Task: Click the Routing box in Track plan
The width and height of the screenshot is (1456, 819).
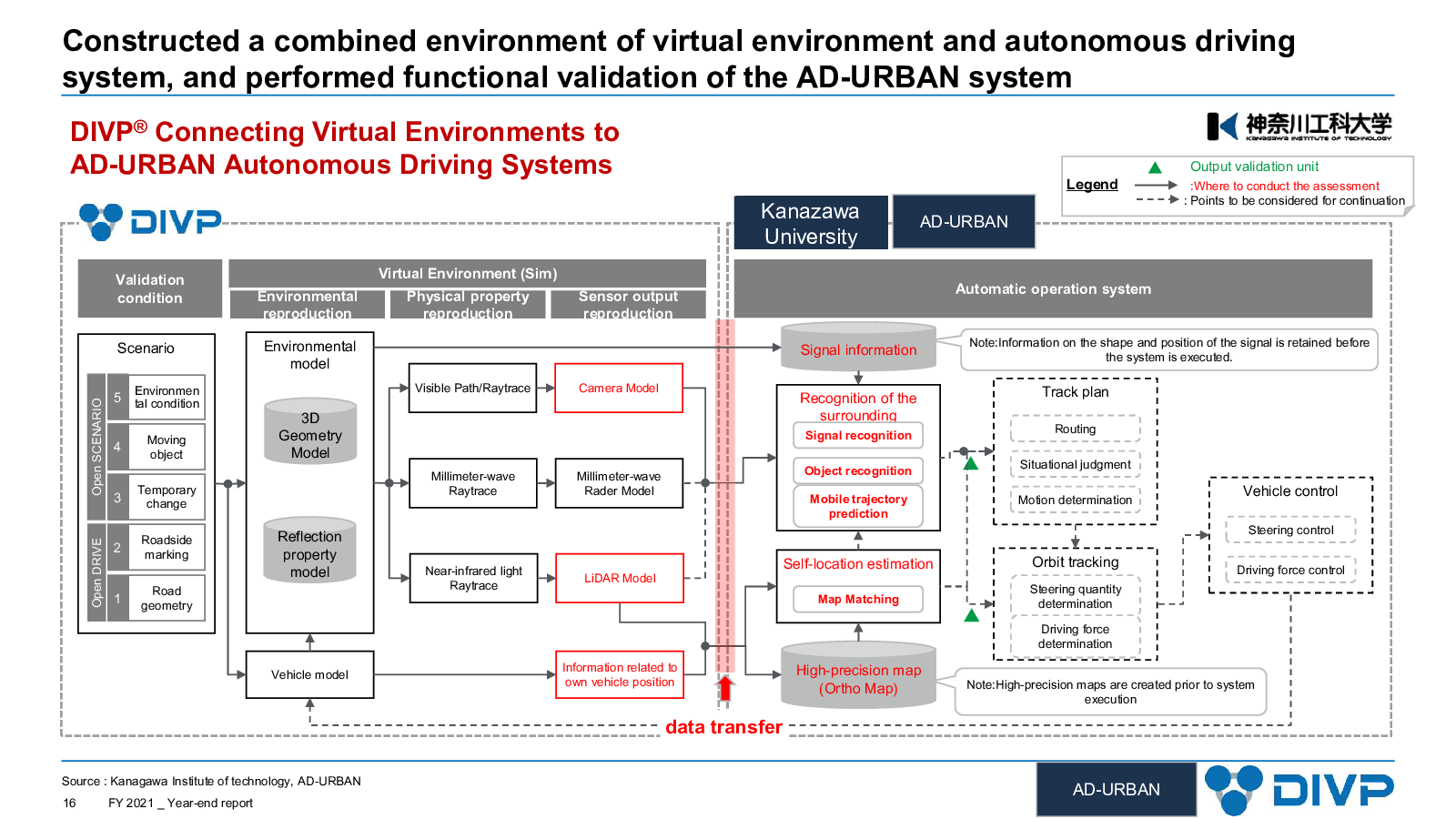Action: click(1076, 429)
